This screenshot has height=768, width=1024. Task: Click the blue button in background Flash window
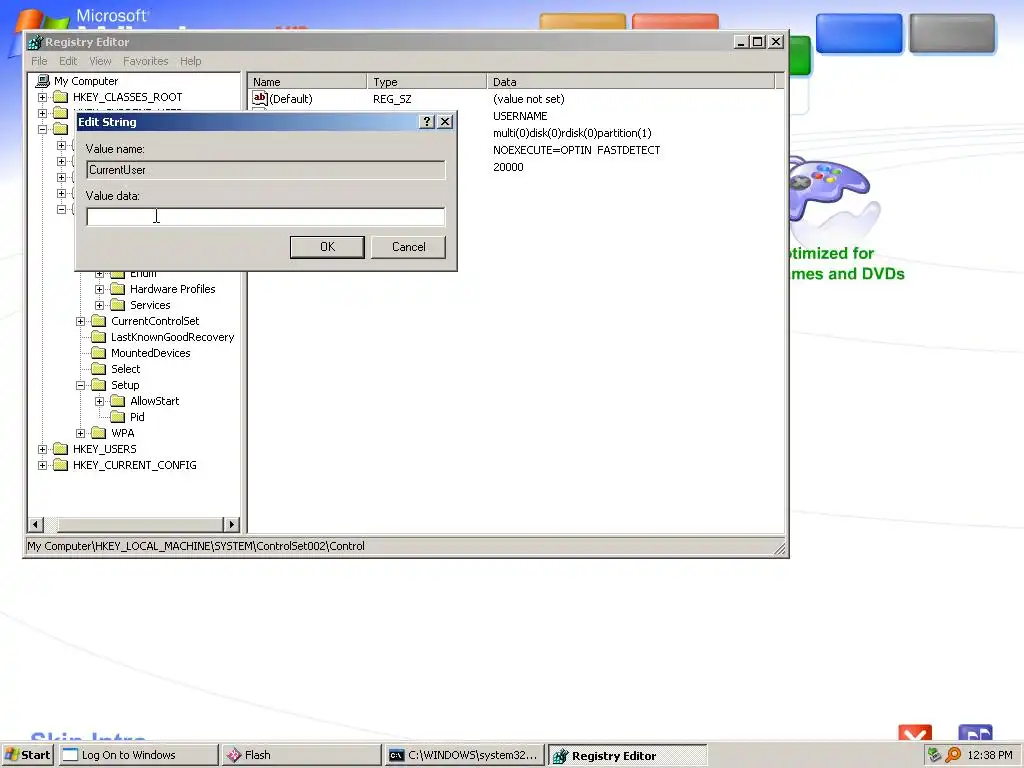pyautogui.click(x=859, y=33)
